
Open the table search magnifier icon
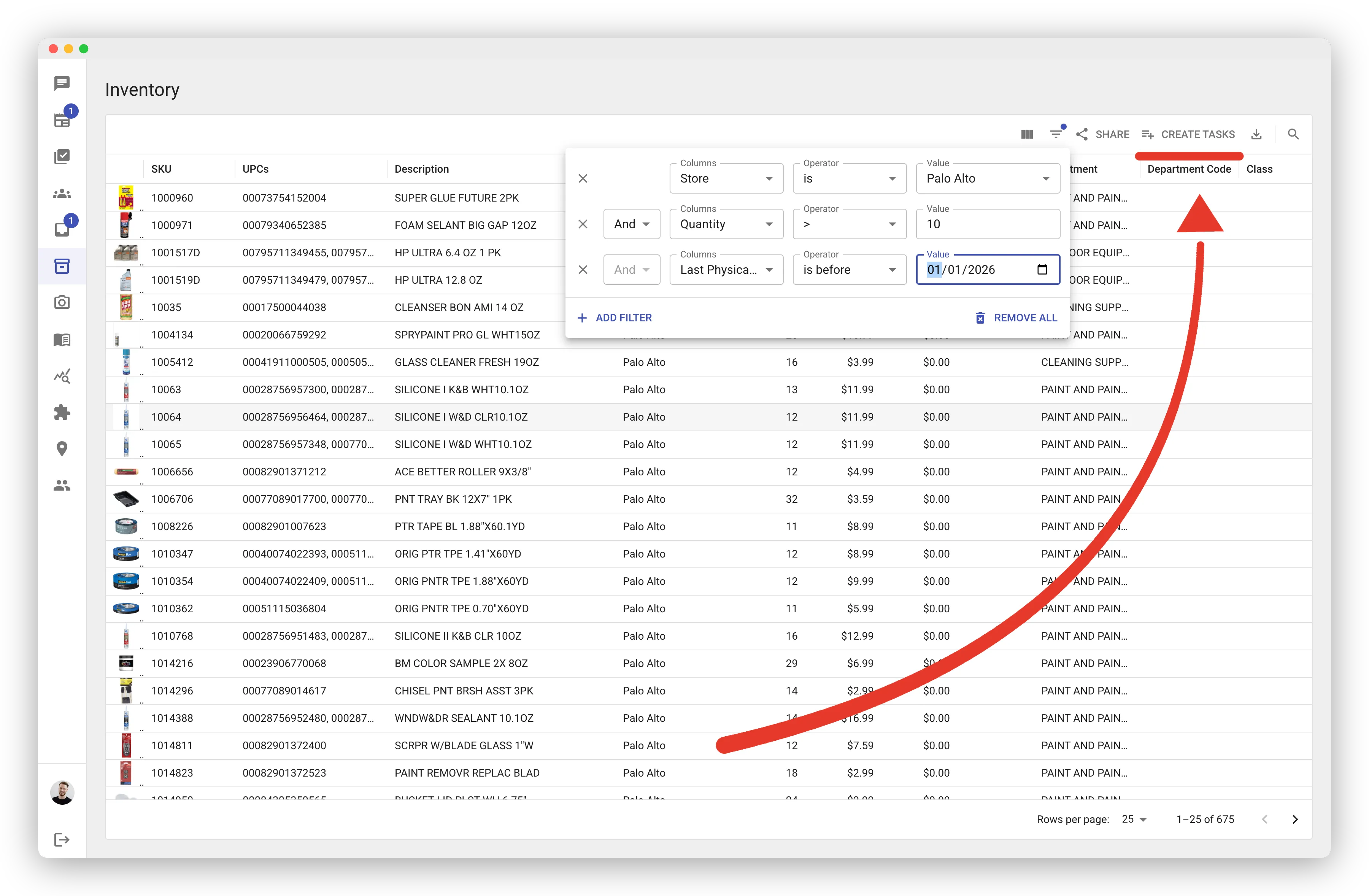click(1293, 135)
